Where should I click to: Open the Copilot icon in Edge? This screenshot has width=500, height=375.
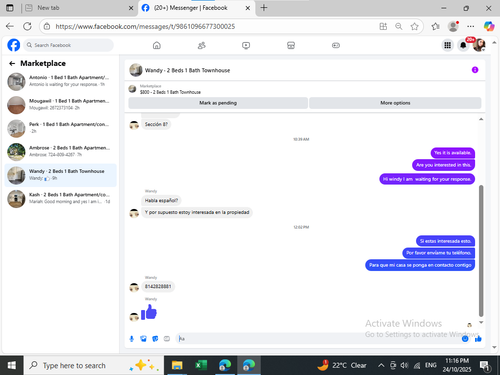click(x=489, y=26)
